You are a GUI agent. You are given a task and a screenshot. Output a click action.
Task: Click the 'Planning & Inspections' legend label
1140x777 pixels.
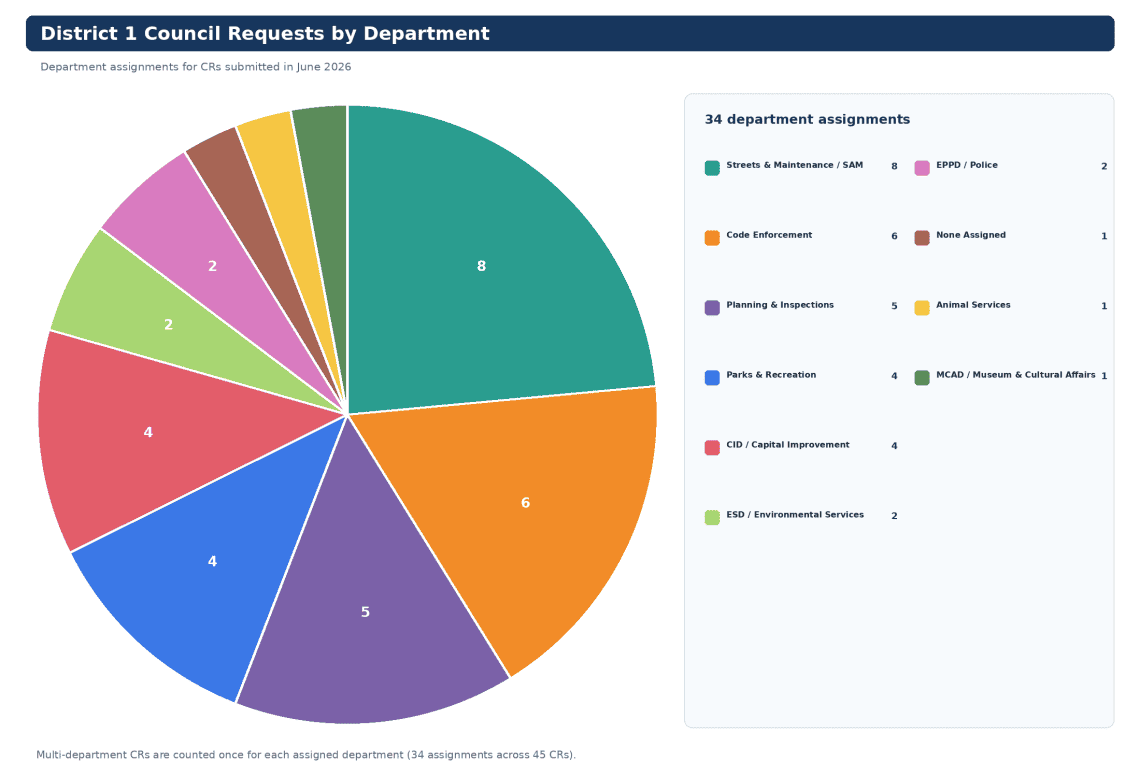779,305
